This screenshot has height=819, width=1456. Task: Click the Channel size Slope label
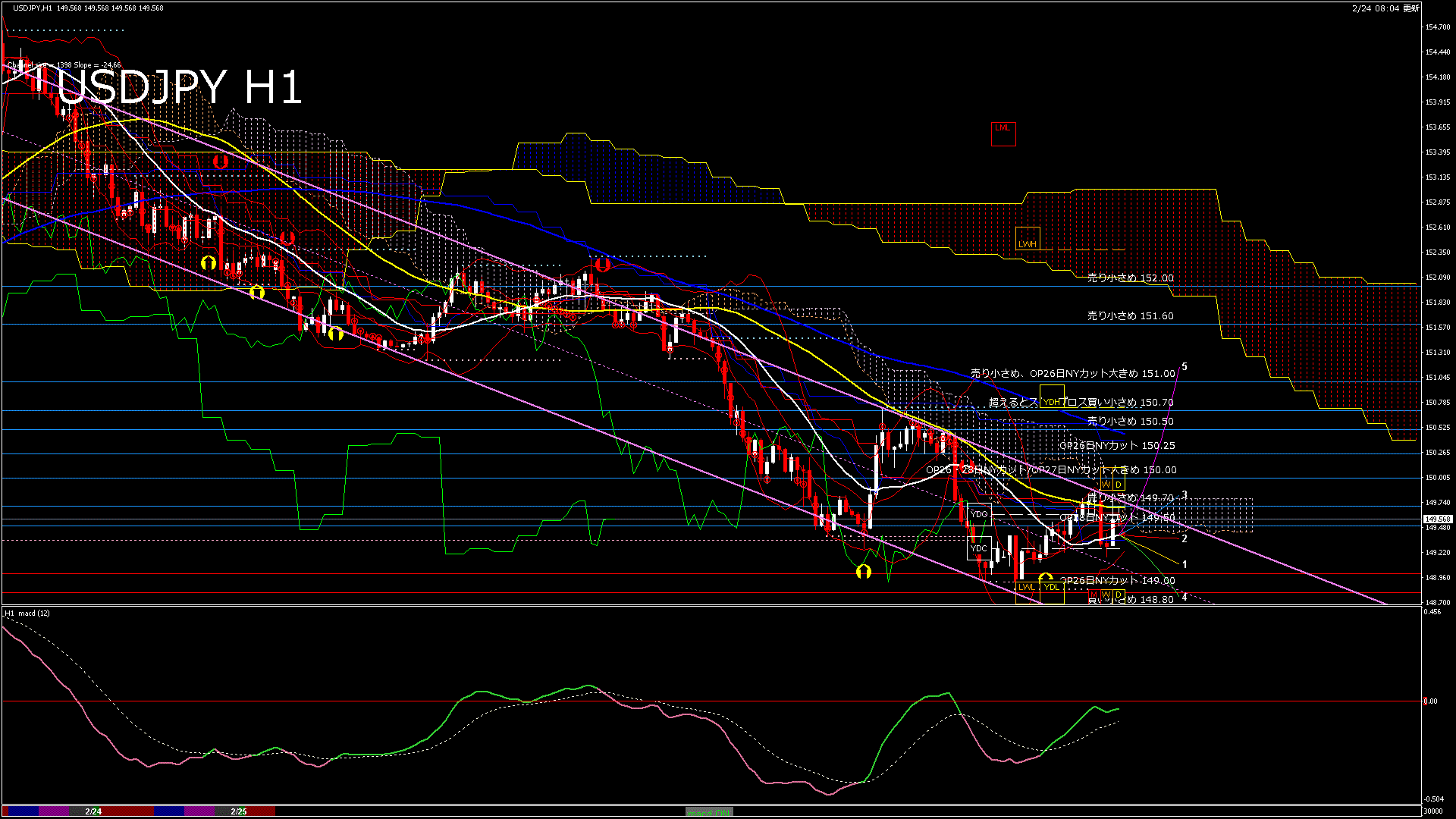64,65
